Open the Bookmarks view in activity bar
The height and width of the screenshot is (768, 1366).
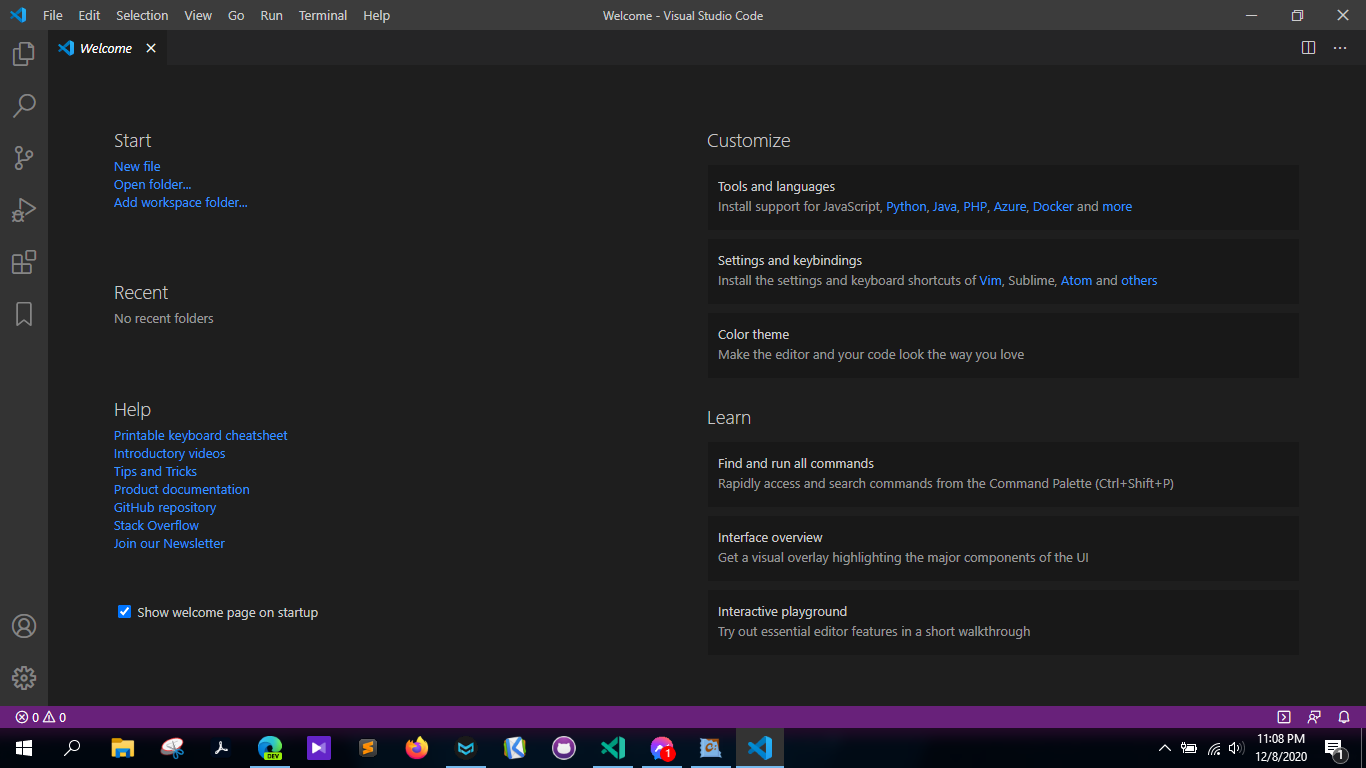point(24,314)
